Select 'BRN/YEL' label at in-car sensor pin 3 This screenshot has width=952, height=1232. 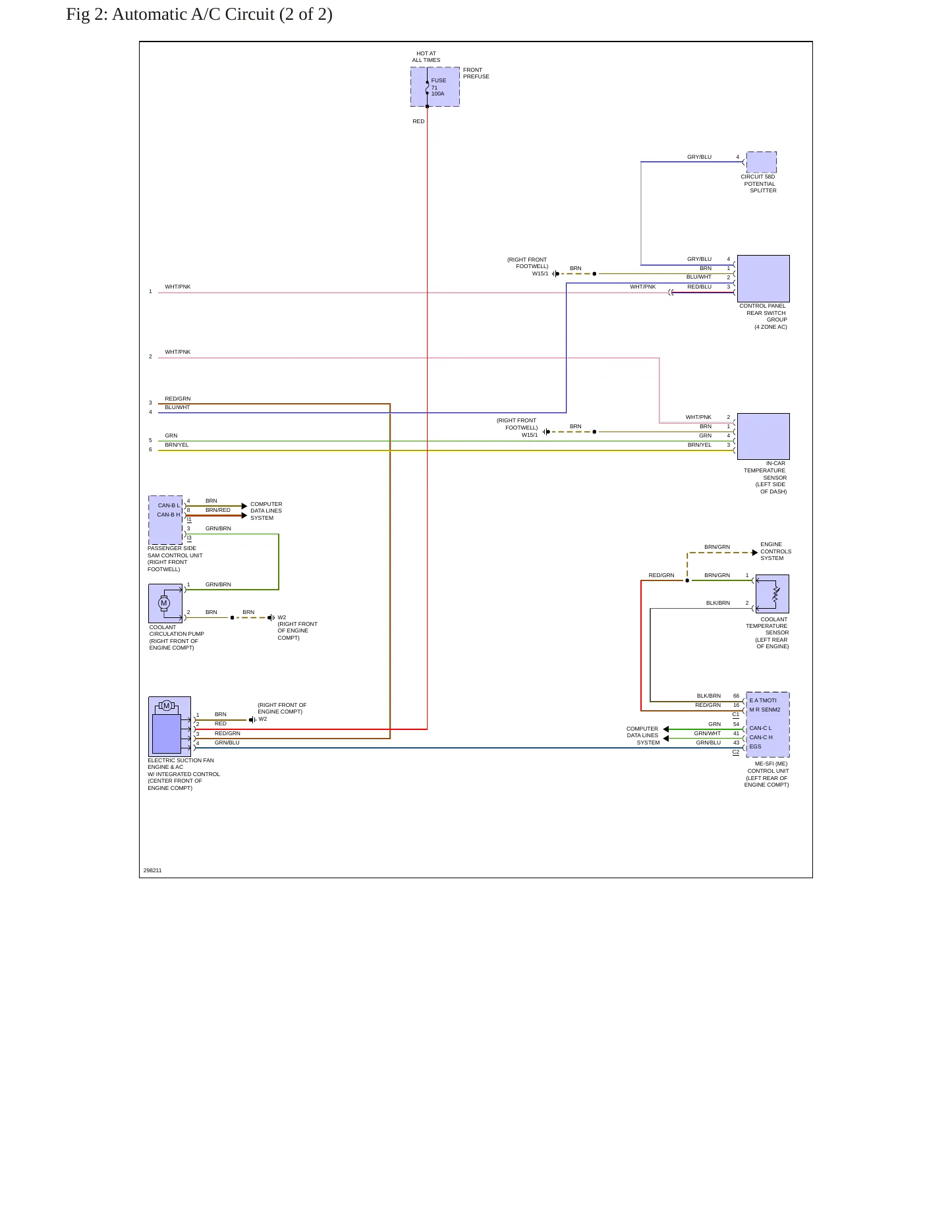699,445
